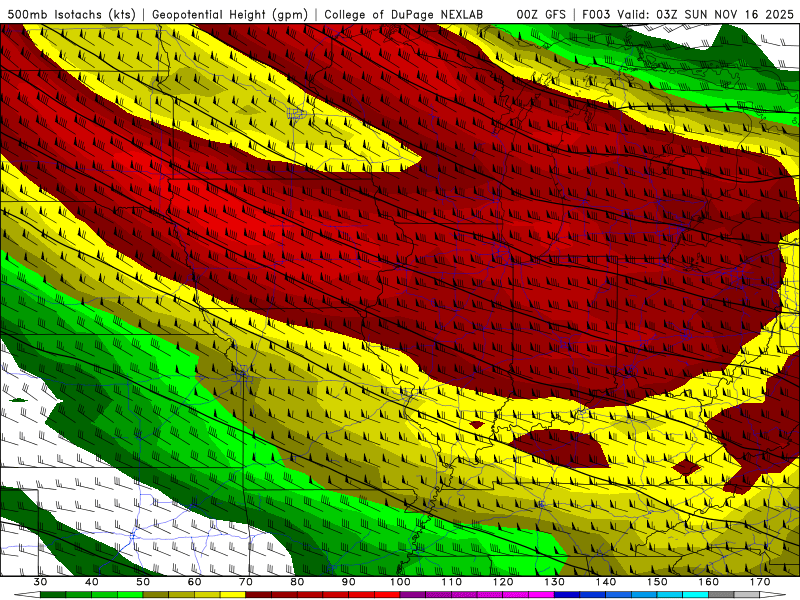Click the "College of DuPage NEXLAB" label

(x=404, y=14)
